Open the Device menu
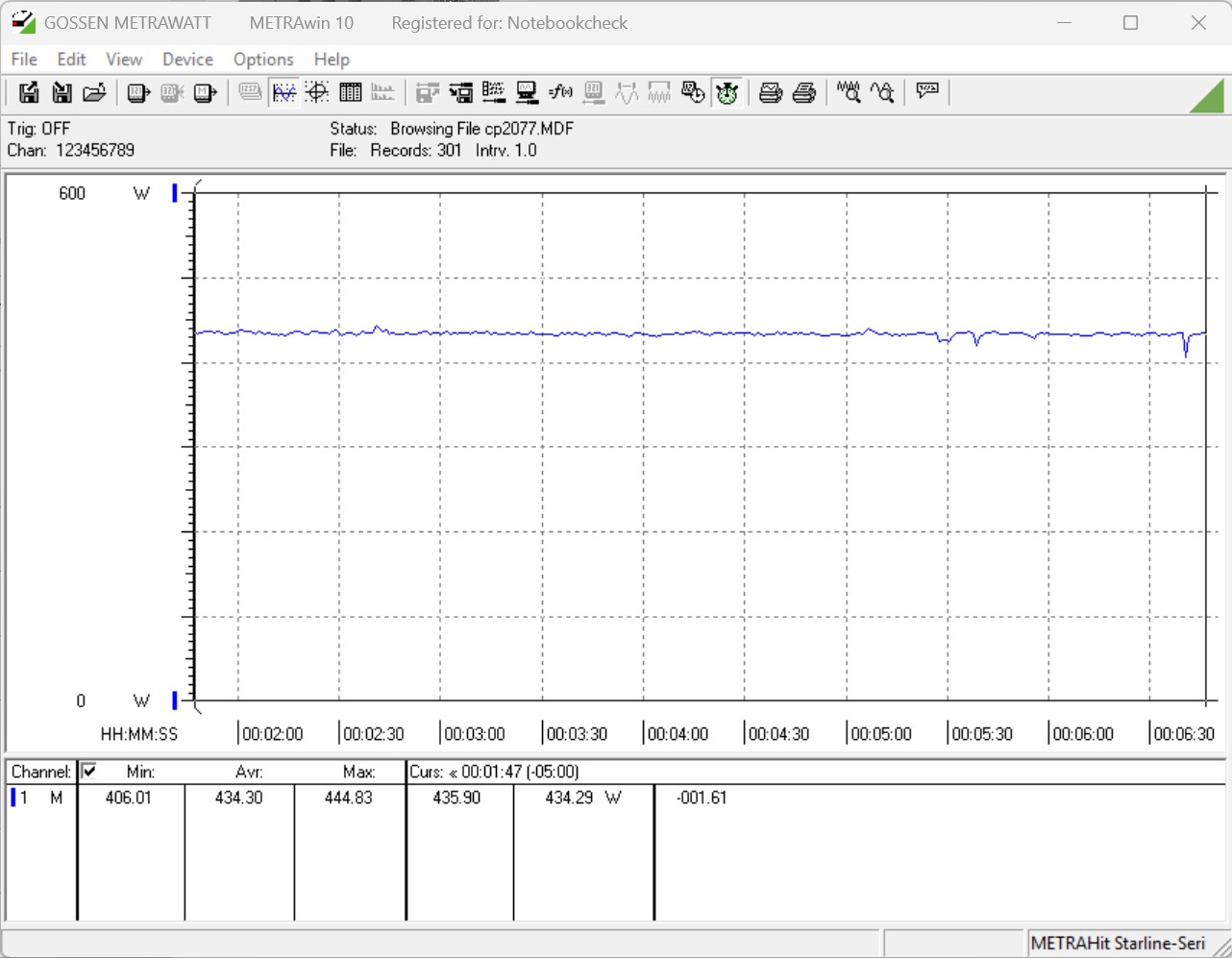Image resolution: width=1232 pixels, height=958 pixels. pos(187,60)
